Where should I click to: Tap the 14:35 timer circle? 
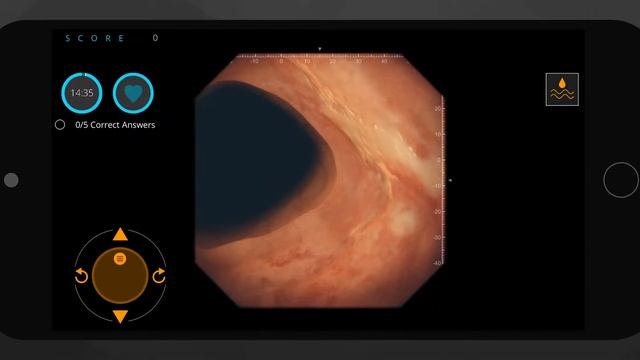pyautogui.click(x=82, y=93)
